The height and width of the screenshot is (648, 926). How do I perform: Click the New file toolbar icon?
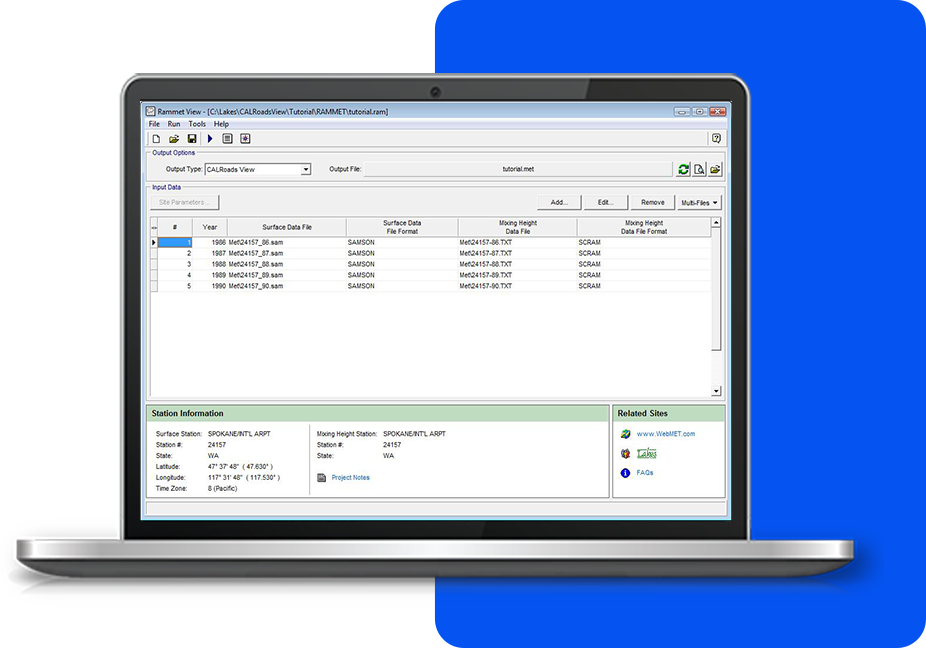click(x=156, y=139)
